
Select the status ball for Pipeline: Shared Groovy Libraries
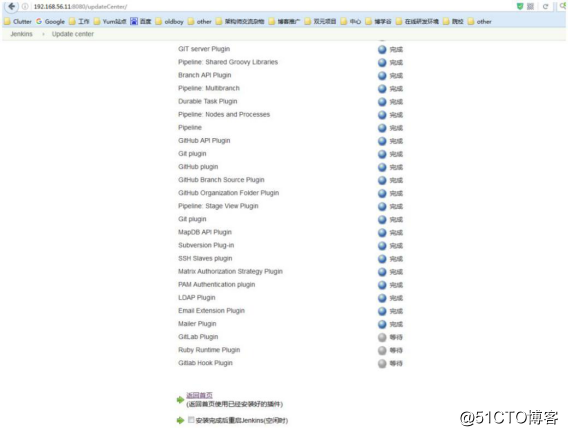[x=382, y=62]
